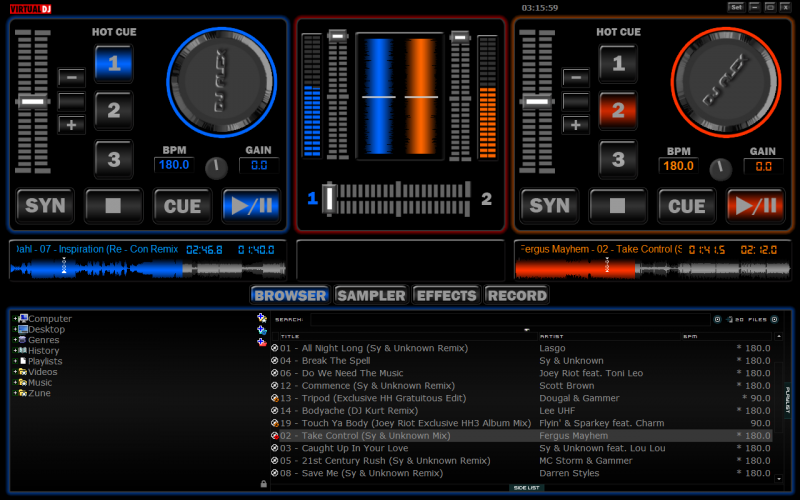This screenshot has height=500, width=800.
Task: Open the EFFECTS tab
Action: [x=446, y=295]
